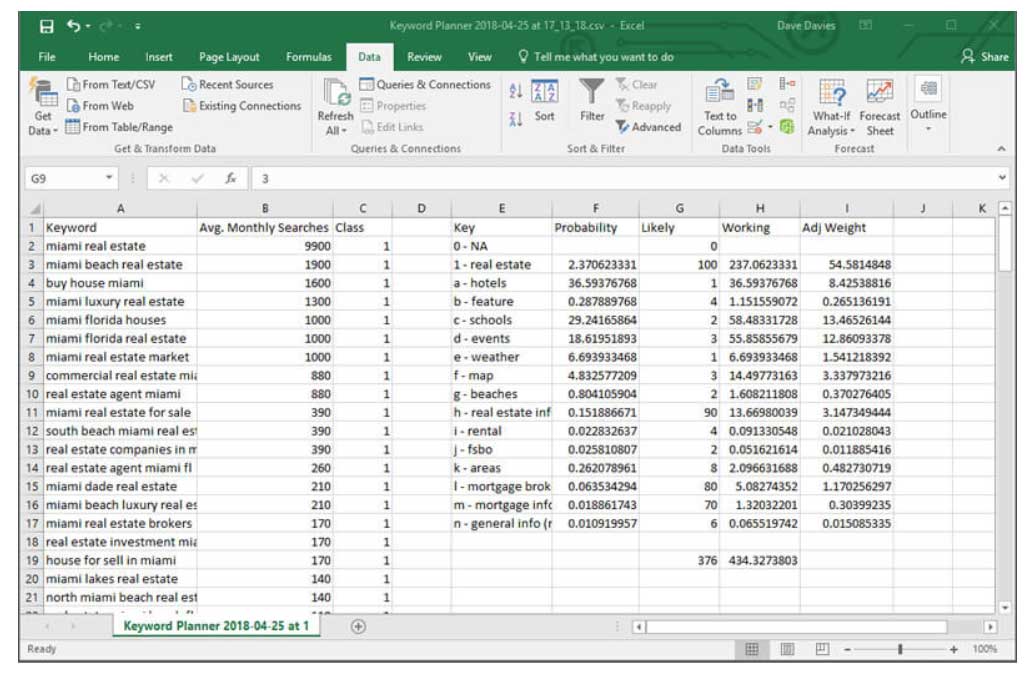Screen dimensions: 1033x681
Task: Open What-If Analysis
Action: tap(831, 107)
